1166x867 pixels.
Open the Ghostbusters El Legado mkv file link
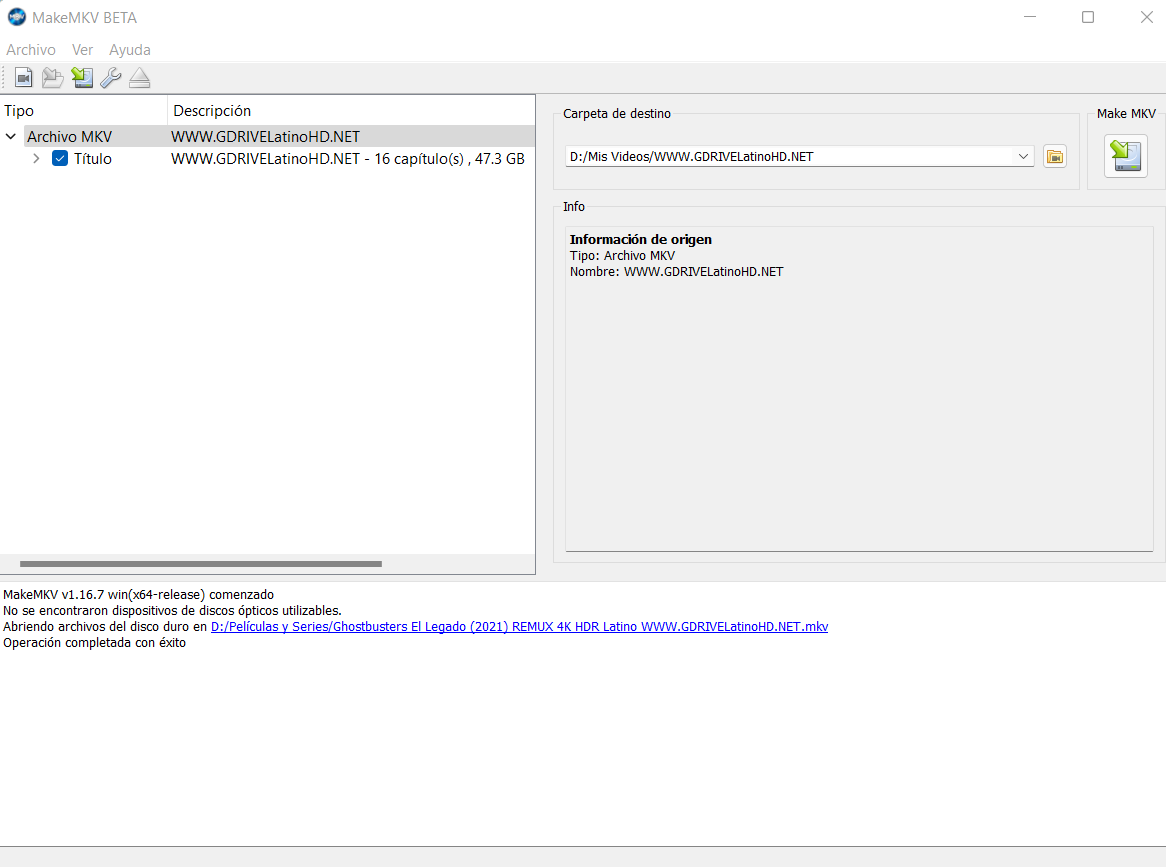tap(519, 626)
